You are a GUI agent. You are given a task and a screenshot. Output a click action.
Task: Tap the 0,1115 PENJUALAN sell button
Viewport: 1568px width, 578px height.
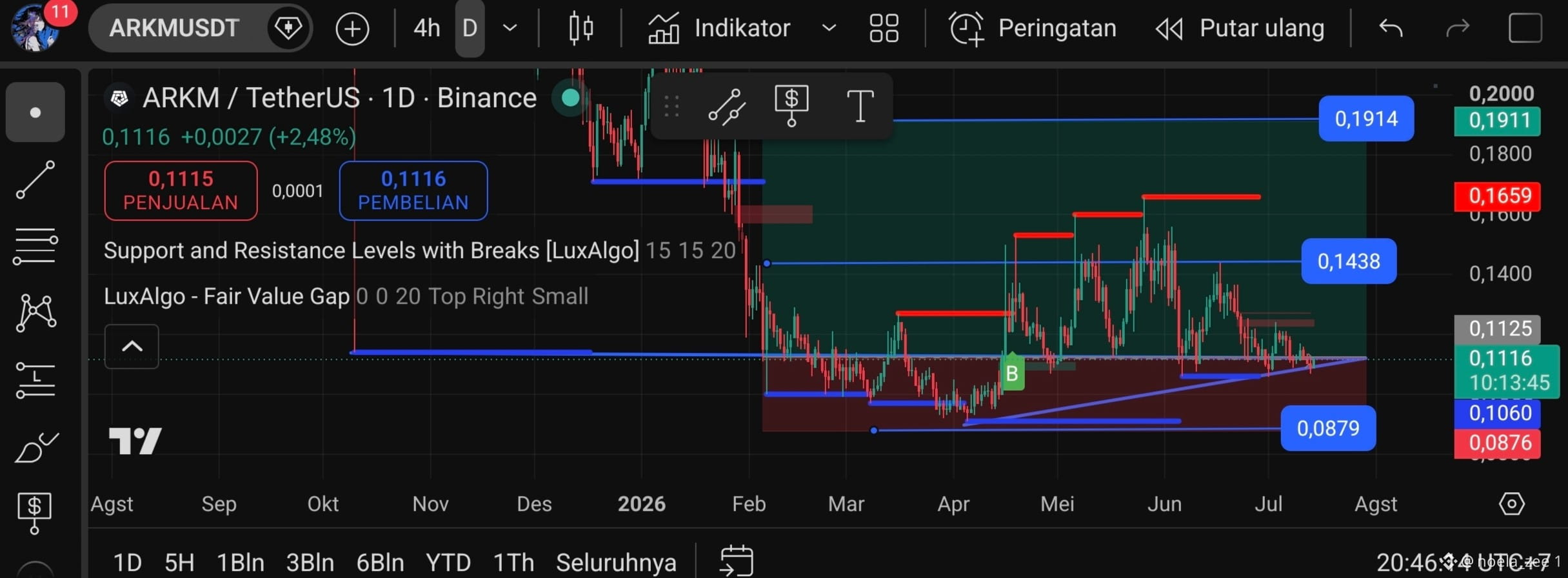coord(181,190)
